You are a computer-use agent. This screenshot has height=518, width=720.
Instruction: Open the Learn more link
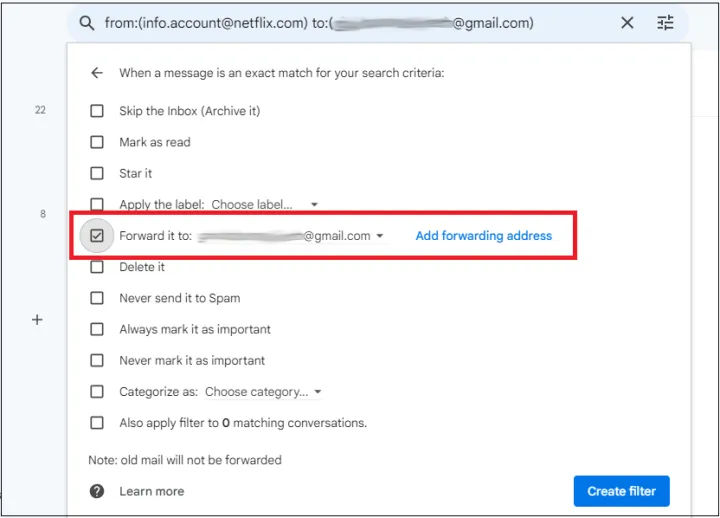(x=151, y=491)
